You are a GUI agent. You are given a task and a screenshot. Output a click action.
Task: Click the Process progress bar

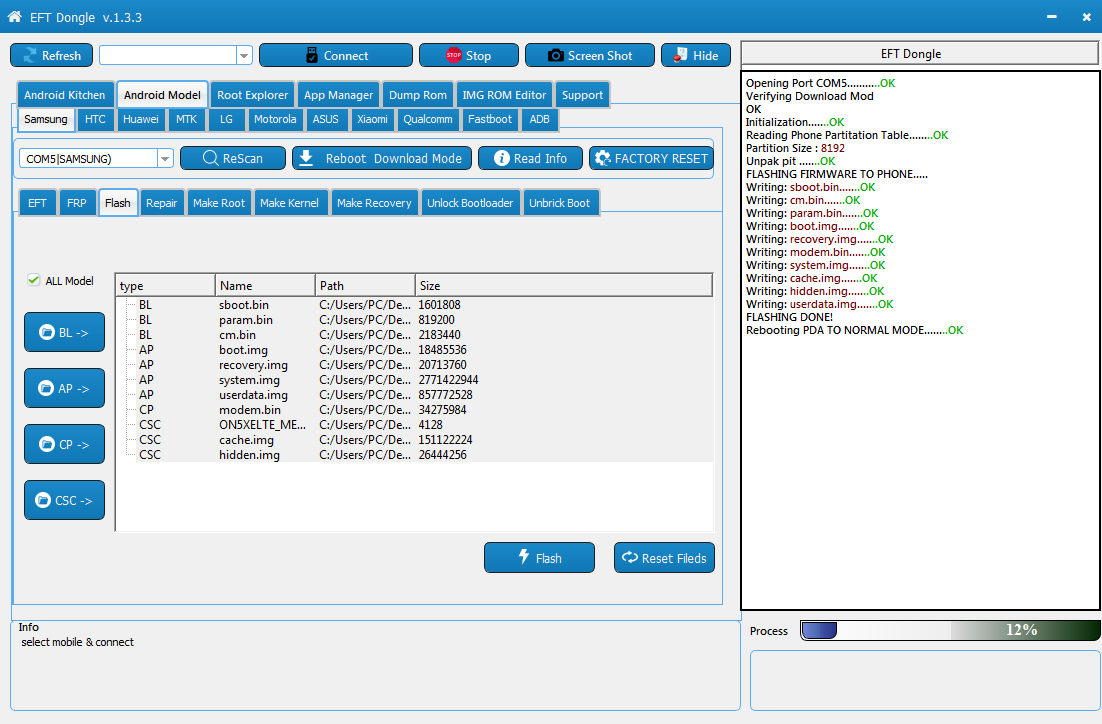click(x=950, y=630)
